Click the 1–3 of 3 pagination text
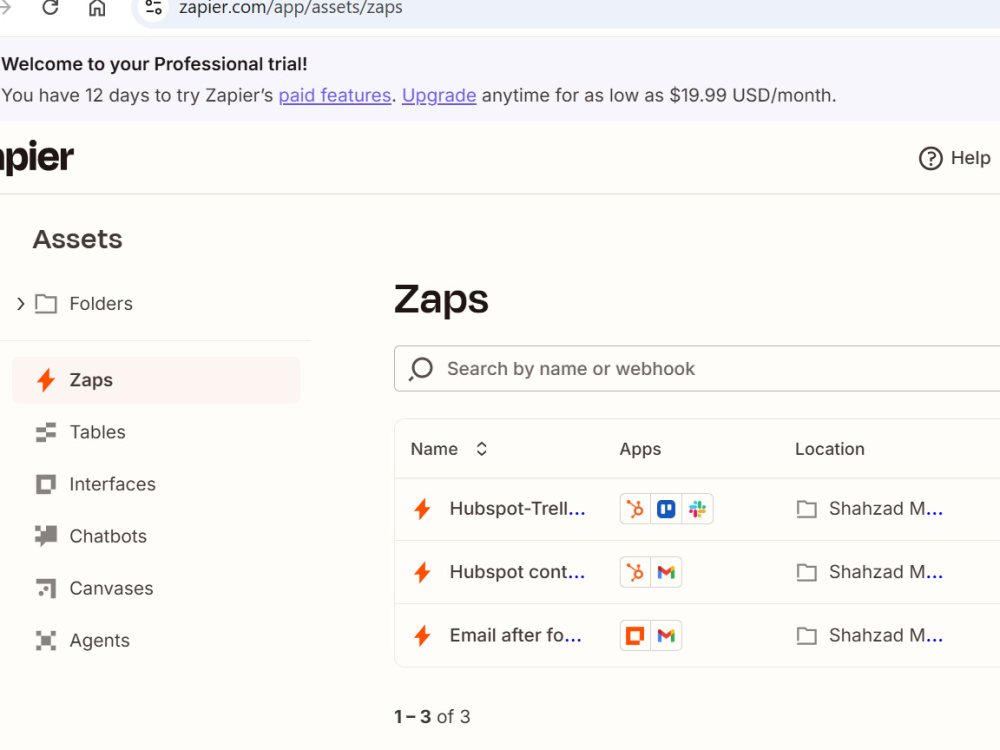Viewport: 1000px width, 750px height. click(432, 717)
